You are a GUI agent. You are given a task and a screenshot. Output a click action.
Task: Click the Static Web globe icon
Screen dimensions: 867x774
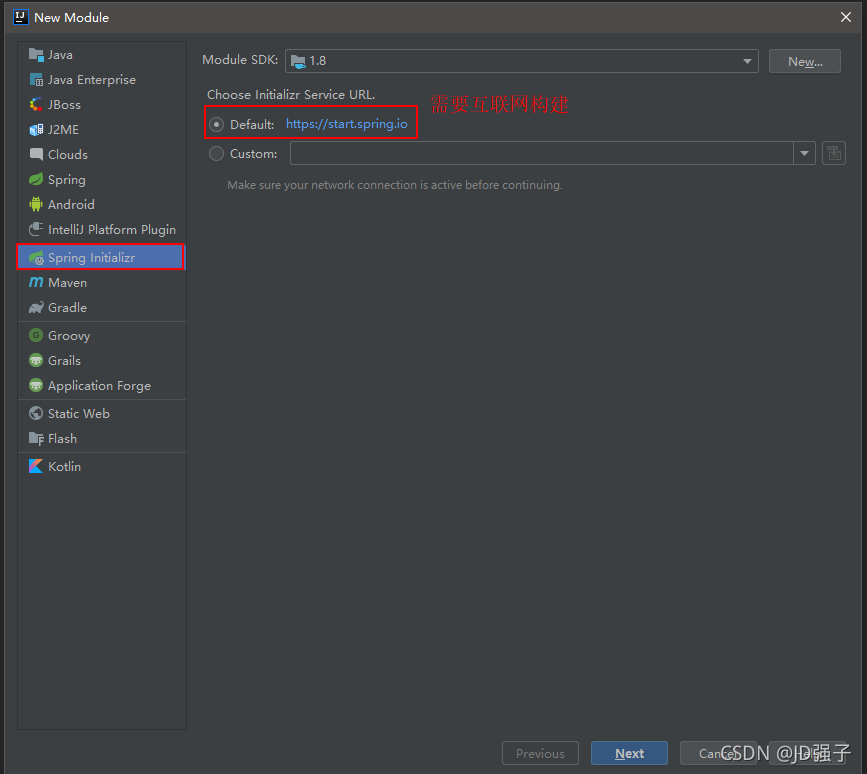pyautogui.click(x=36, y=413)
